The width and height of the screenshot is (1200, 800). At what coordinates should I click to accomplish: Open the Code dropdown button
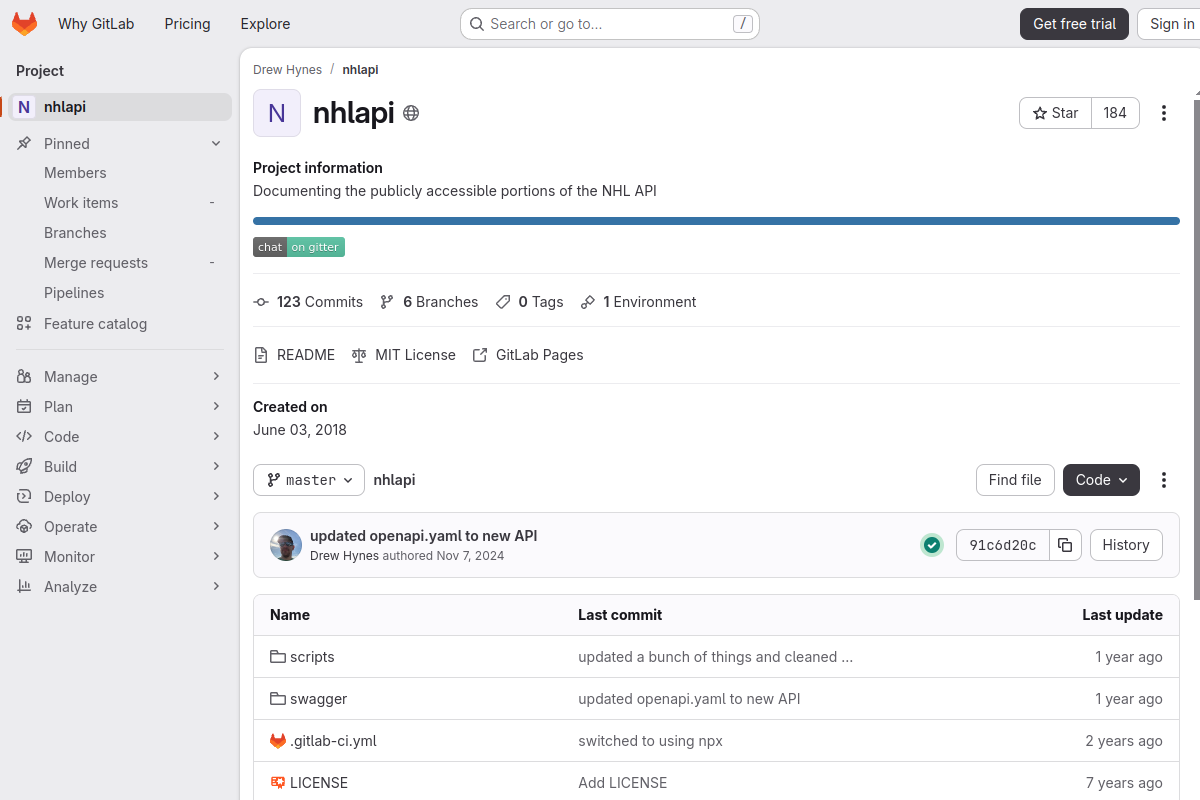tap(1101, 480)
